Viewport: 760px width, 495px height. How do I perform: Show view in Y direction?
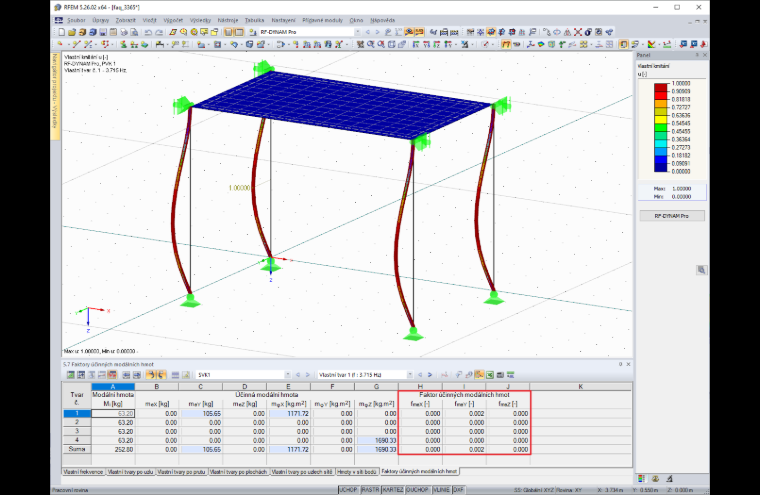pos(427,44)
